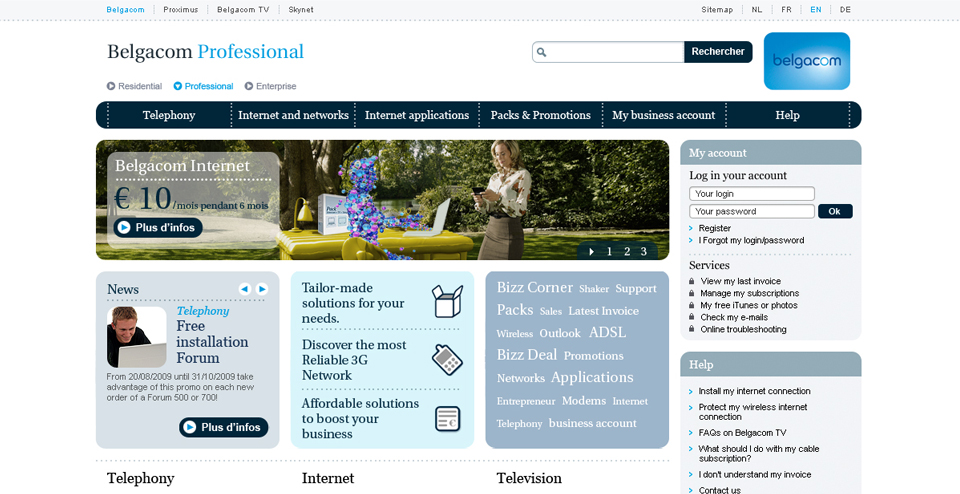The image size is (960, 494).
Task: Open Discover the most Reliable 3G Network
Action: (354, 360)
